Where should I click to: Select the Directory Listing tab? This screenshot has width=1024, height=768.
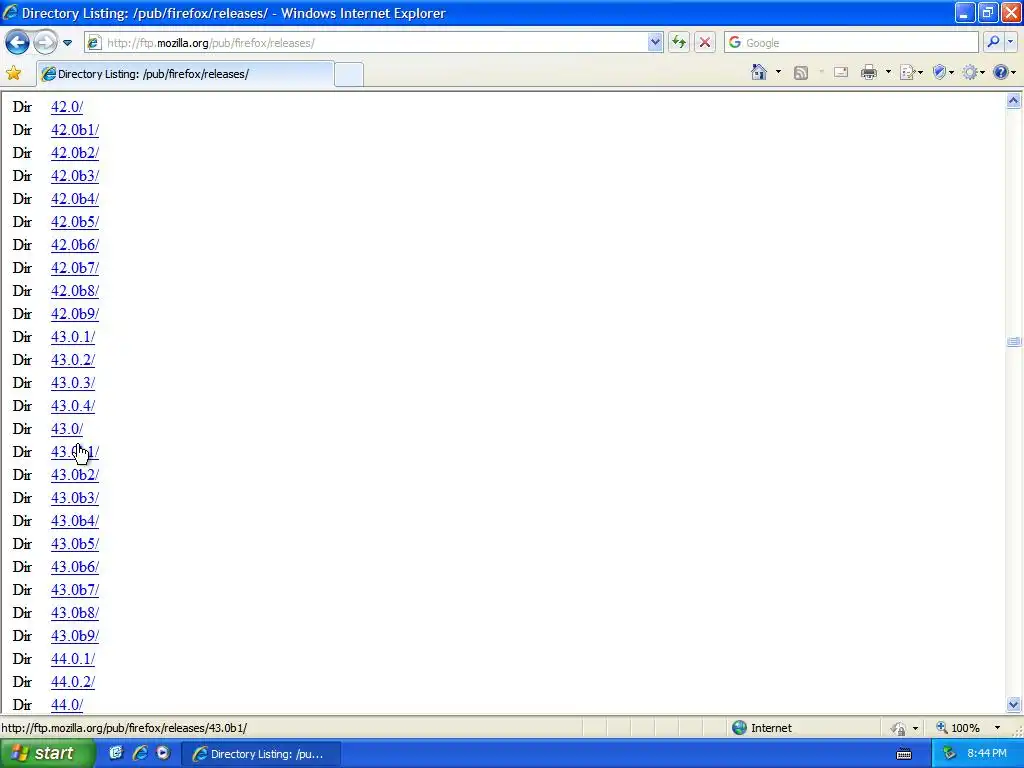click(185, 74)
